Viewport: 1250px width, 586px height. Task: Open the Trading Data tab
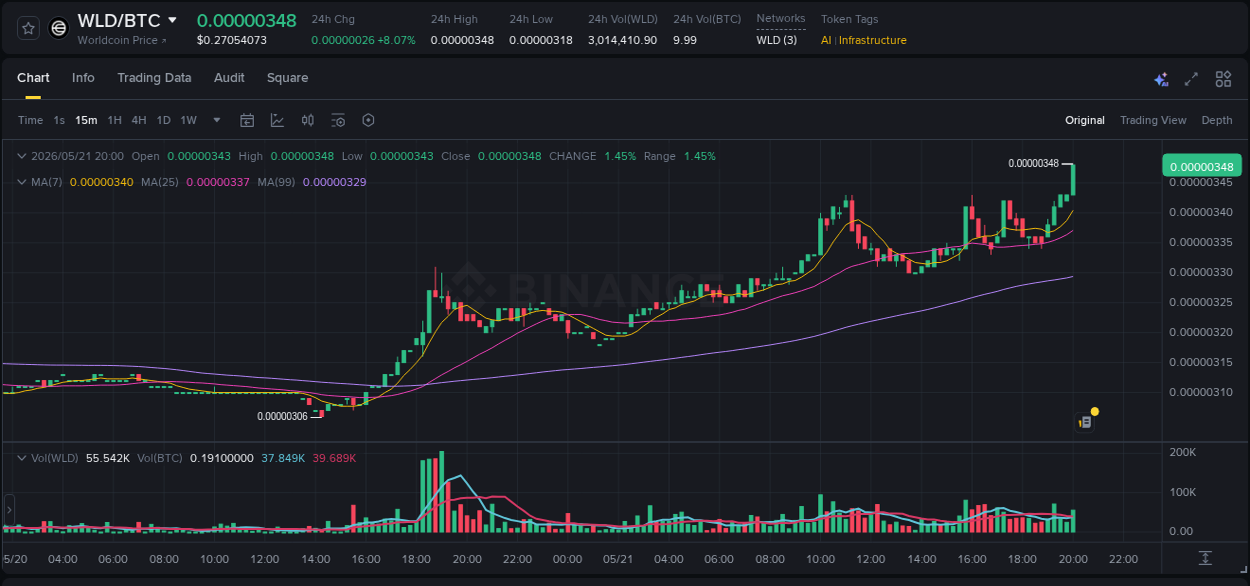154,78
